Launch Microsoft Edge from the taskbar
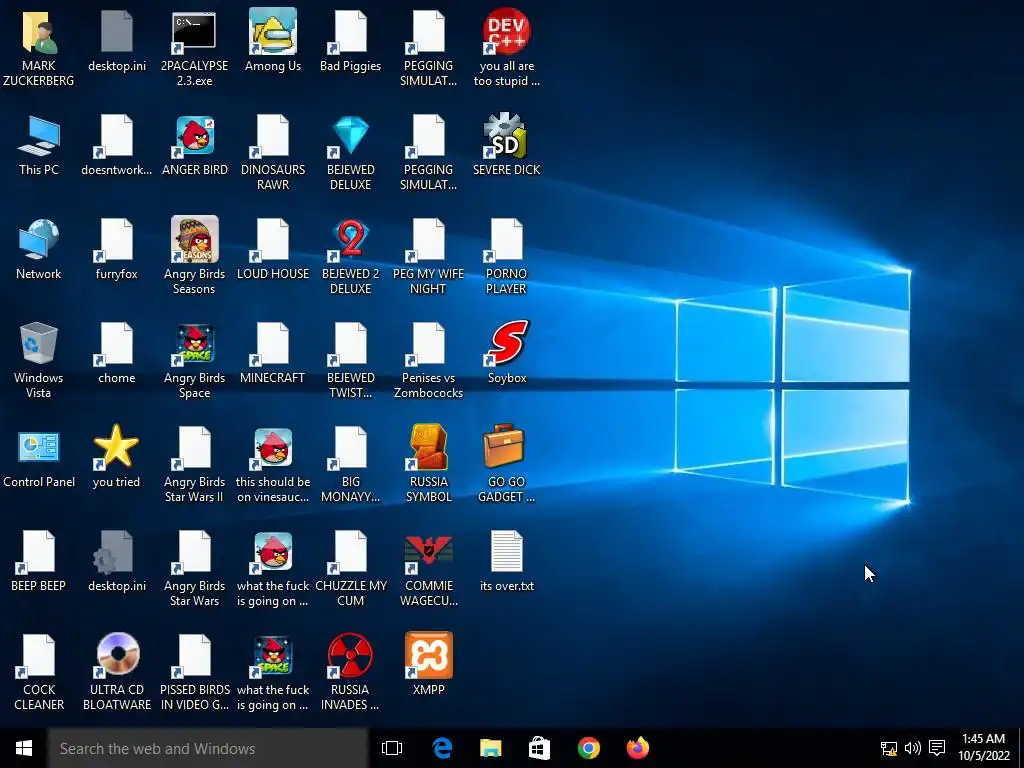 click(442, 748)
